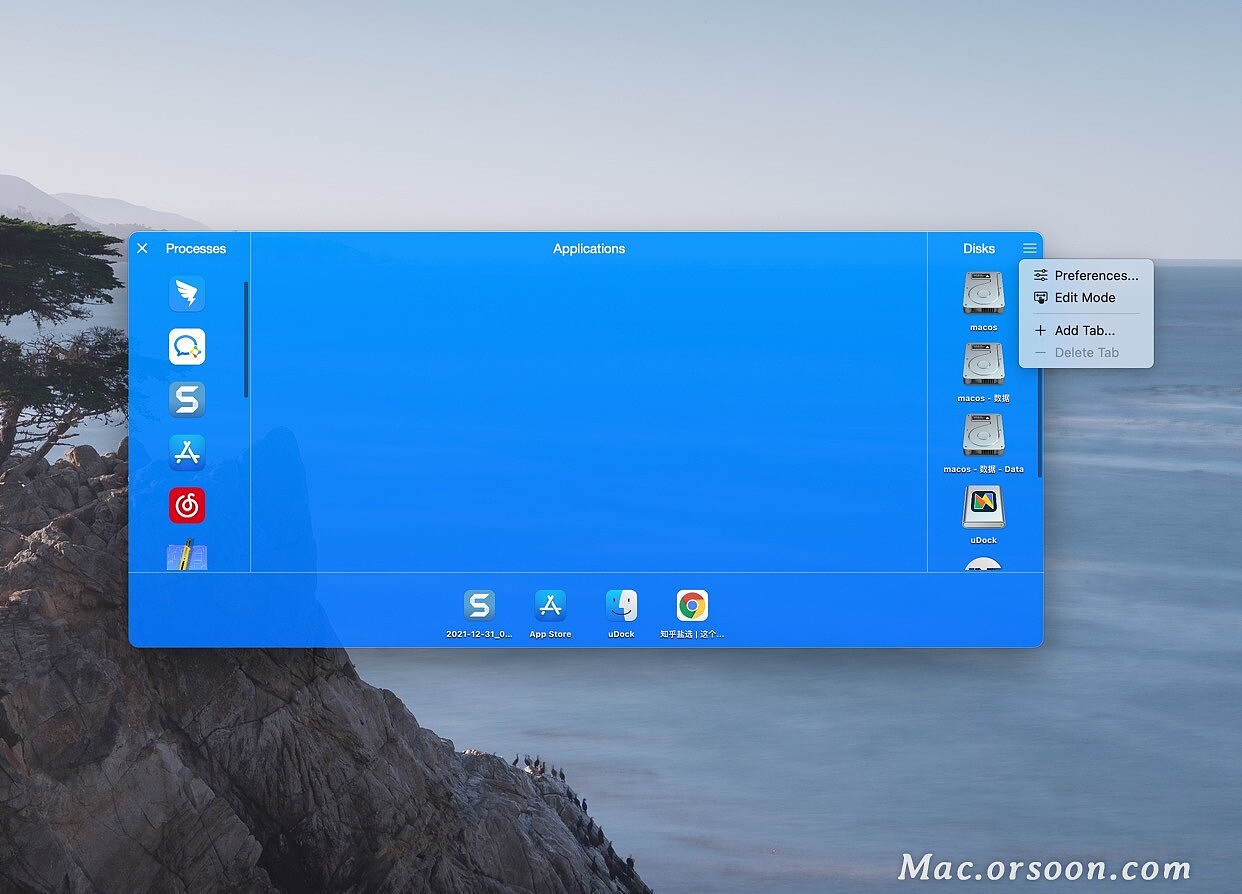This screenshot has width=1242, height=894.
Task: Select the Chrome item labeled 知乎盐选
Action: point(691,605)
